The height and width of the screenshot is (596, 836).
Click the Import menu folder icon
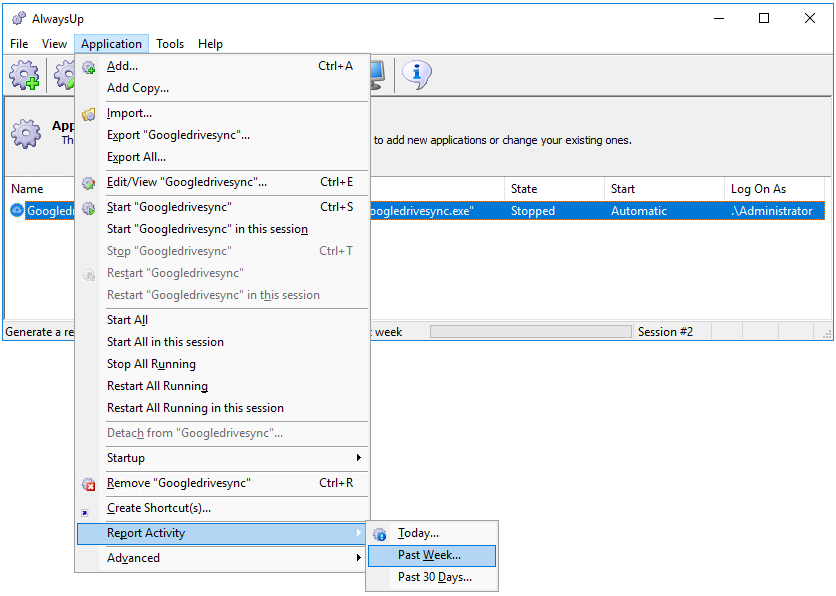(x=89, y=114)
